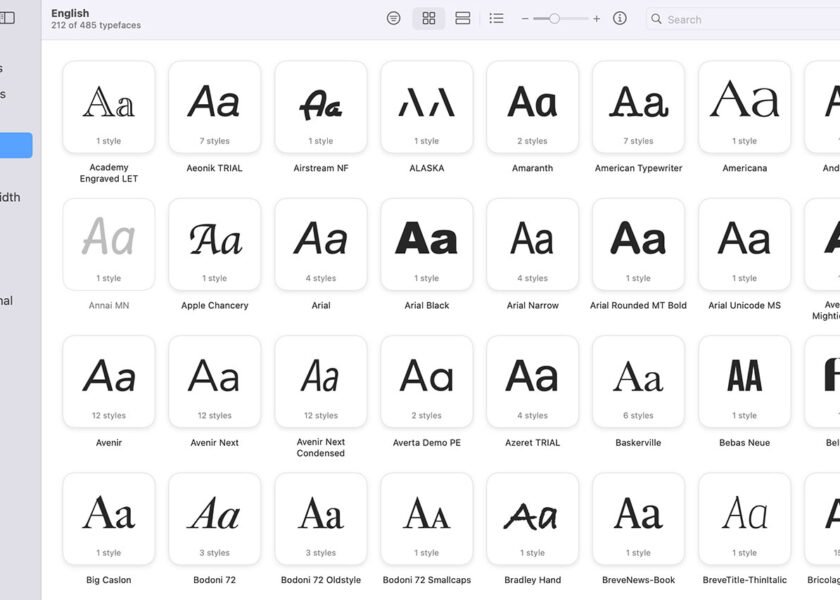Click the plus icon to enlarge previews
Screen dimensions: 840x600
597,19
